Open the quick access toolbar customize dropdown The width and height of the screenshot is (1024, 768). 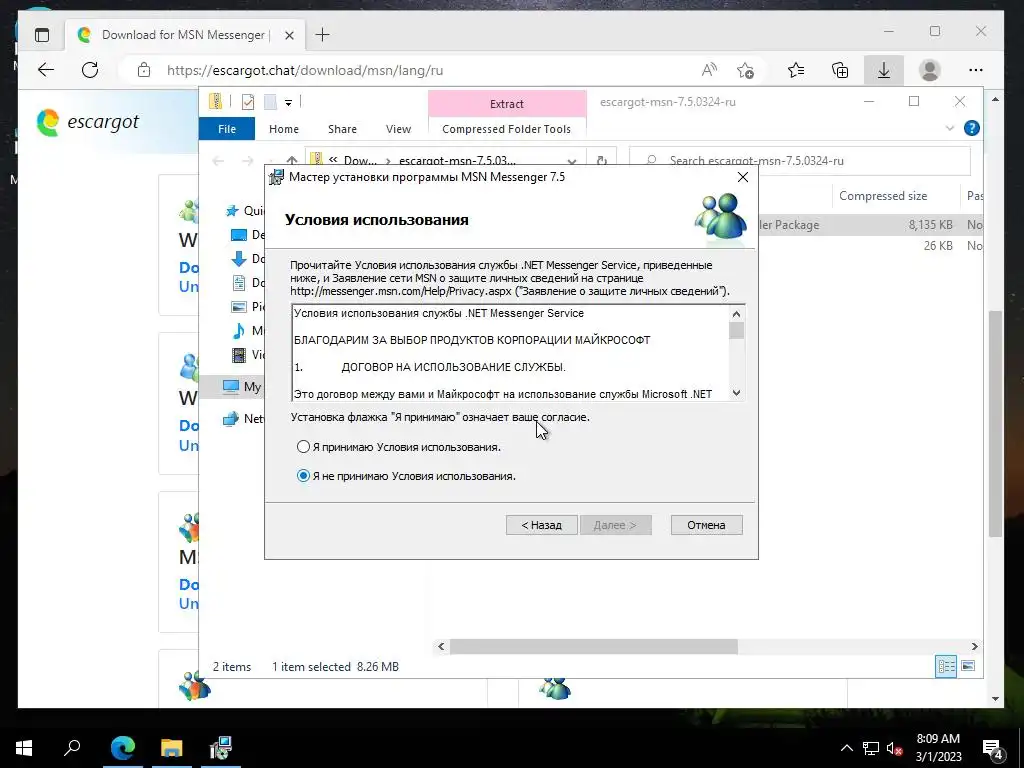pos(288,102)
